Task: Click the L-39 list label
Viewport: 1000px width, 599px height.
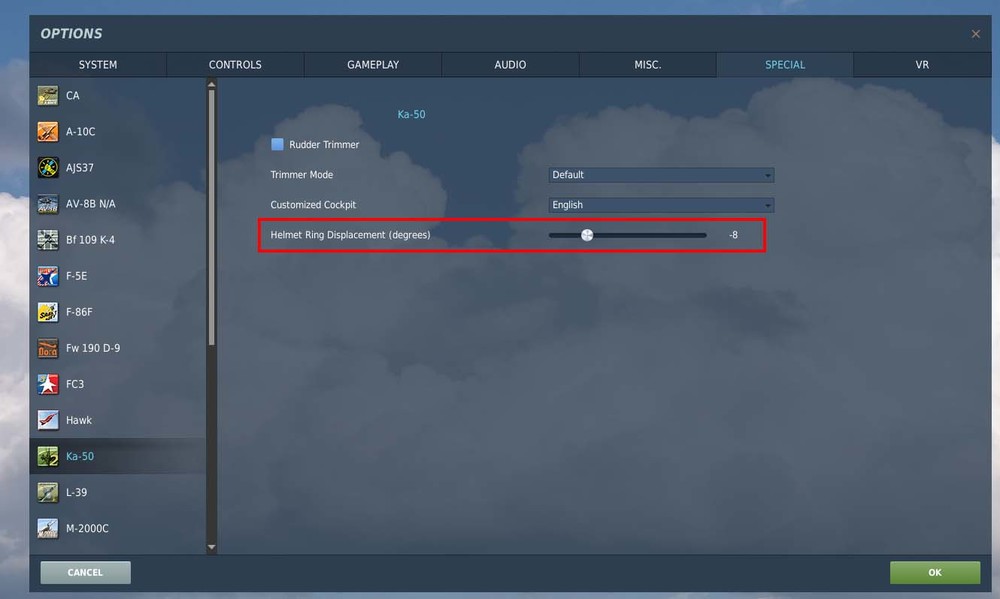Action: pos(77,492)
